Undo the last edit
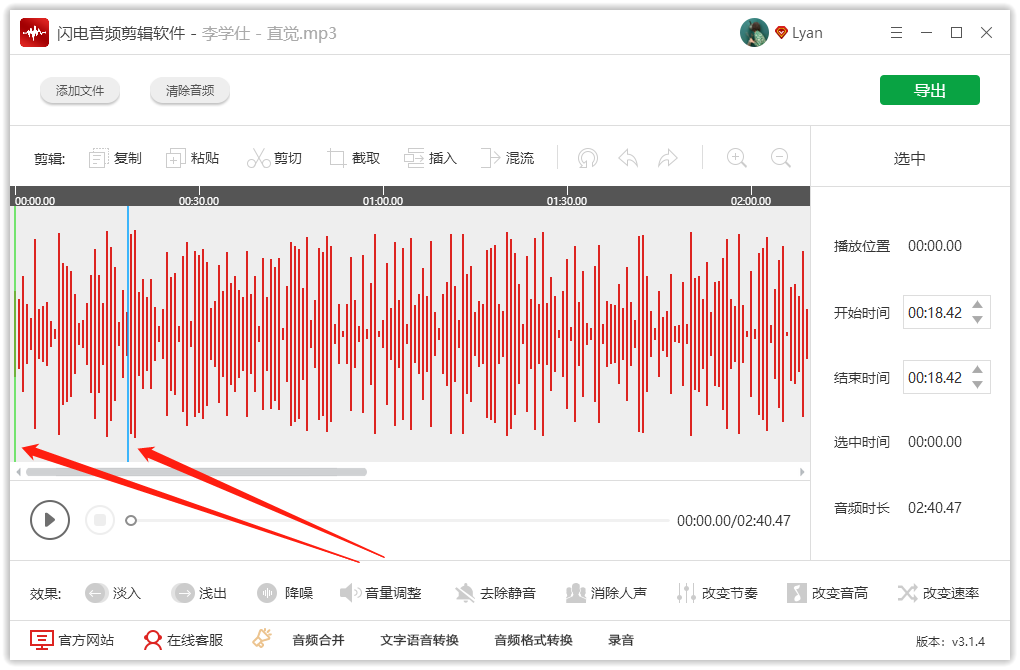The image size is (1020, 670). (628, 158)
